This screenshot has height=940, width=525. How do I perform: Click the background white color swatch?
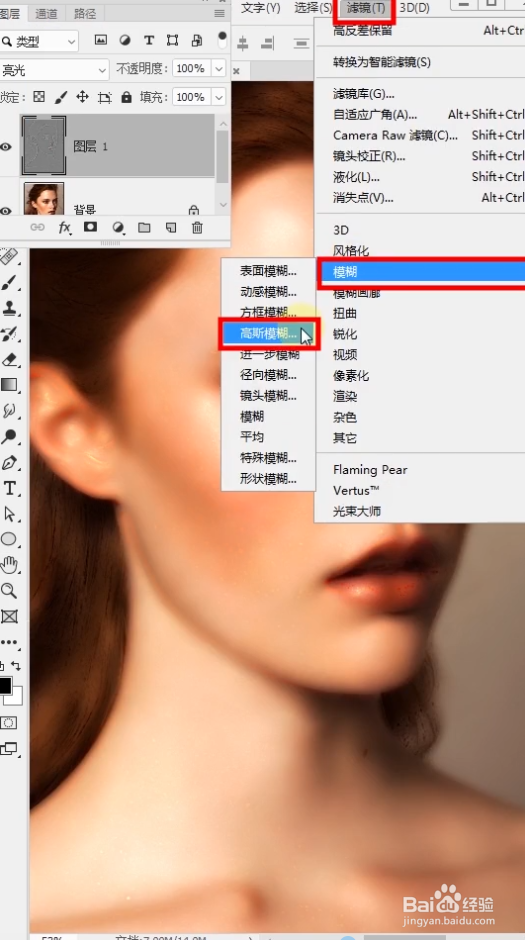(x=17, y=698)
